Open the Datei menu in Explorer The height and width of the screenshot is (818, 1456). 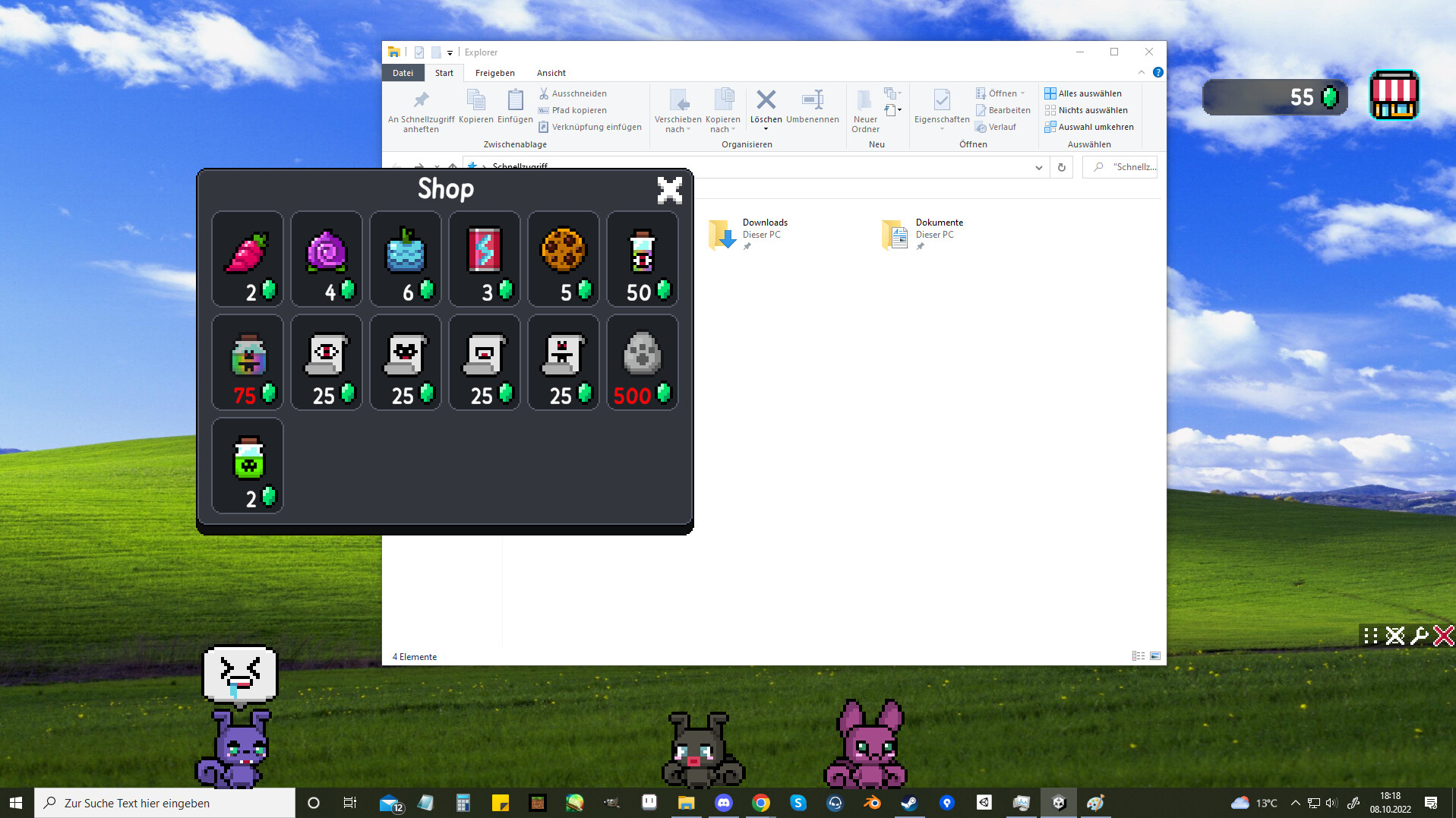point(403,72)
